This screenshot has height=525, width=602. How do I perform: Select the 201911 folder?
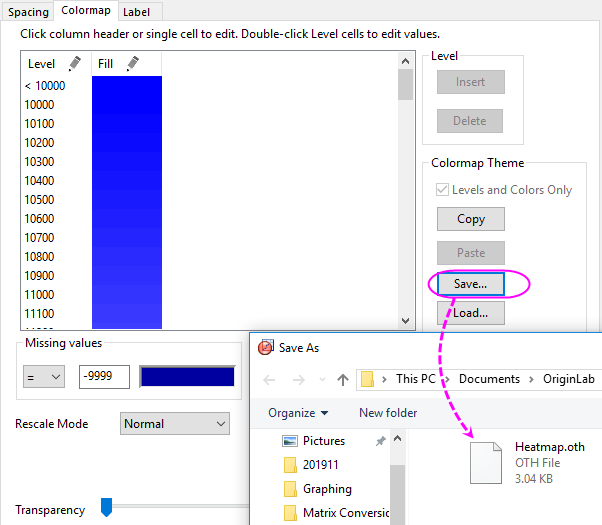[322, 465]
